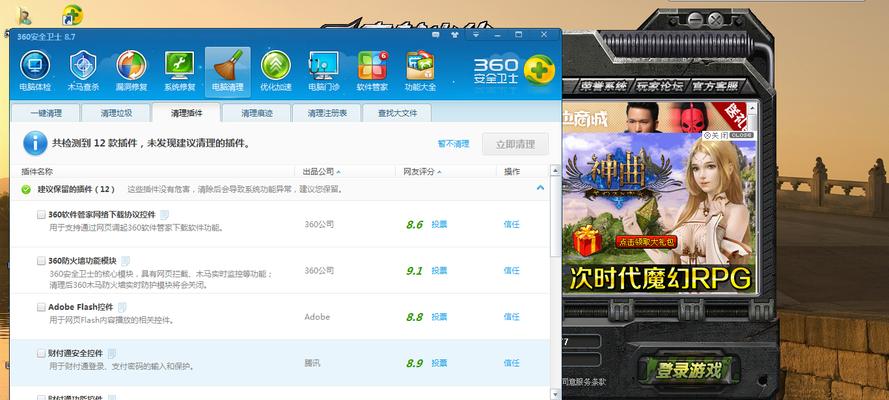Open details note icon for 360软件管家网络下载协议控件

[164, 215]
